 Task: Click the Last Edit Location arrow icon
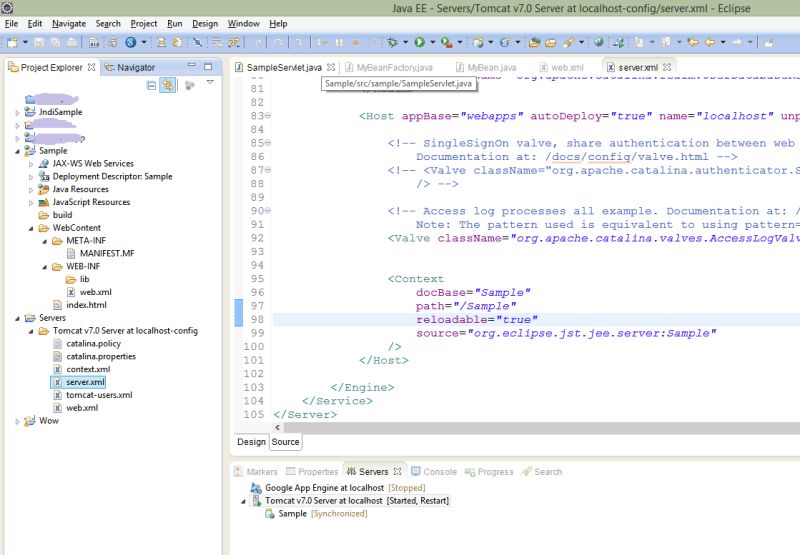[x=693, y=42]
